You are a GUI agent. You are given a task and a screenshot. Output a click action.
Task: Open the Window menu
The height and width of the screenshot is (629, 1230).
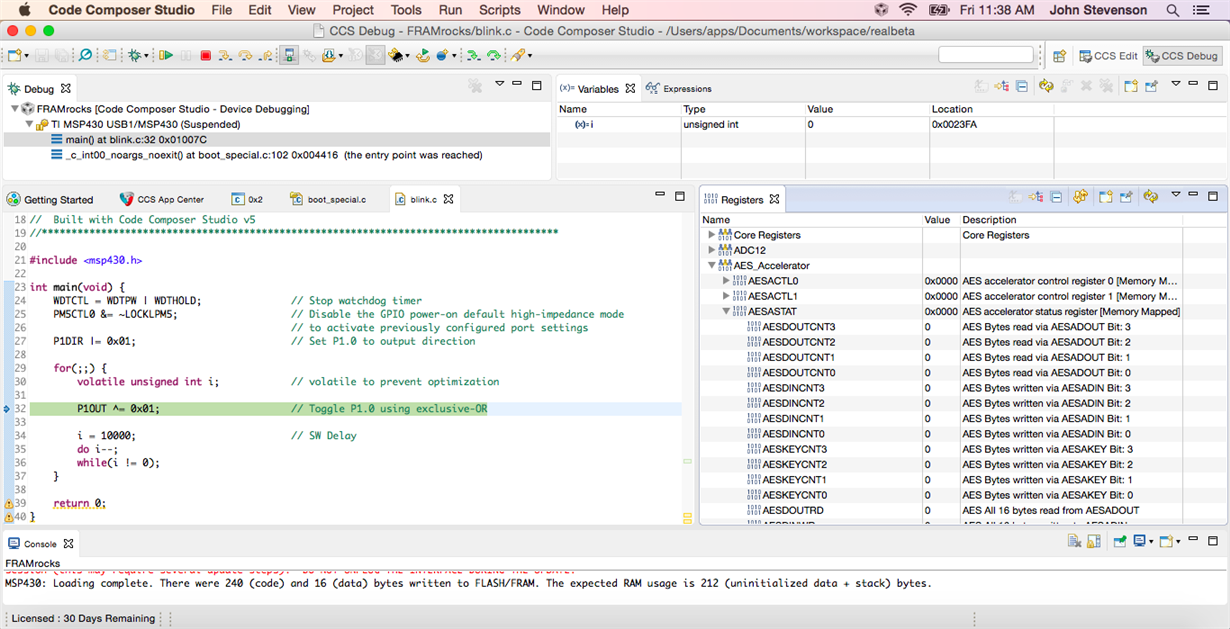pyautogui.click(x=561, y=10)
